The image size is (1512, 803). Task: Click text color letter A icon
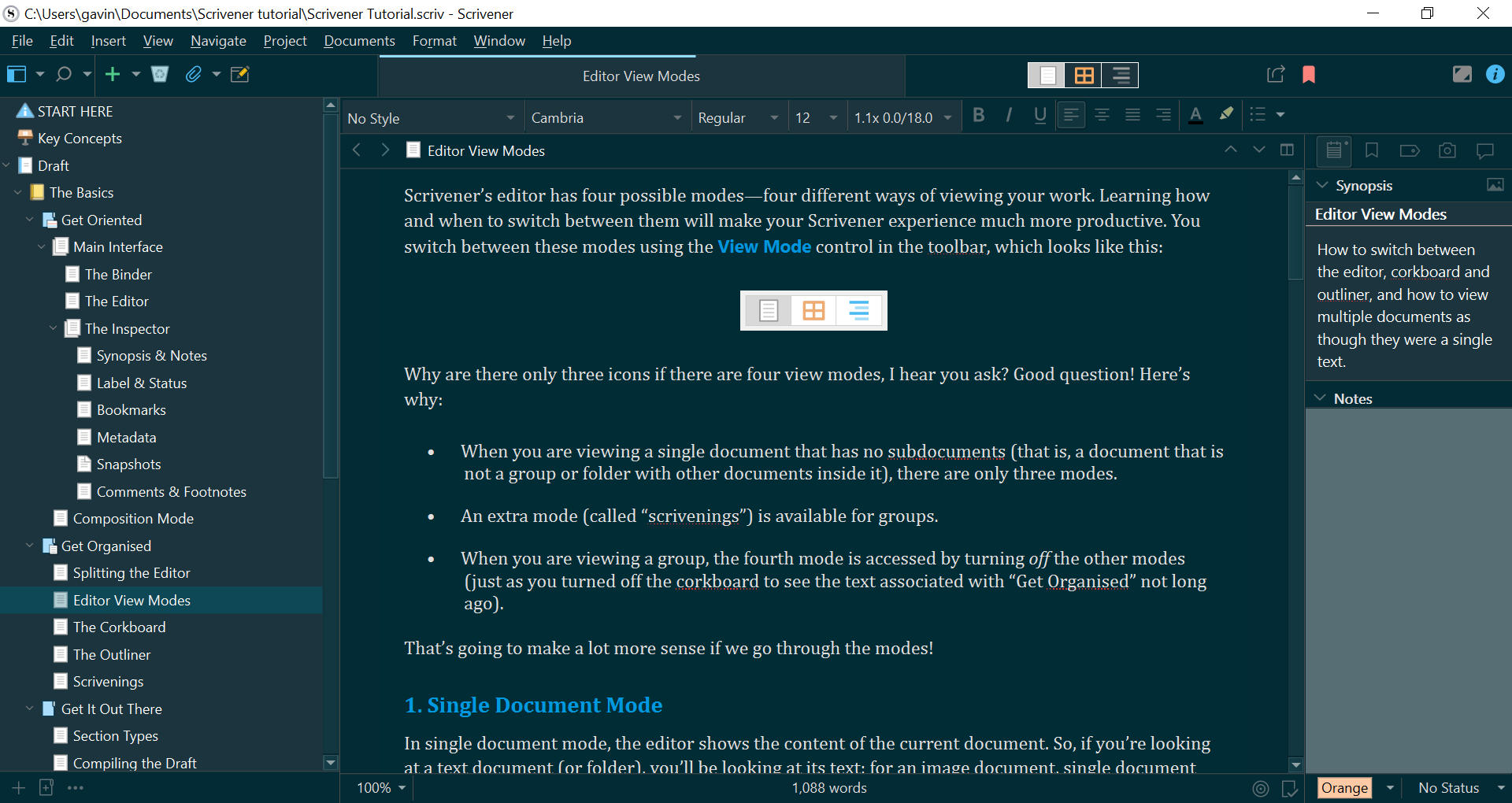(x=1195, y=115)
